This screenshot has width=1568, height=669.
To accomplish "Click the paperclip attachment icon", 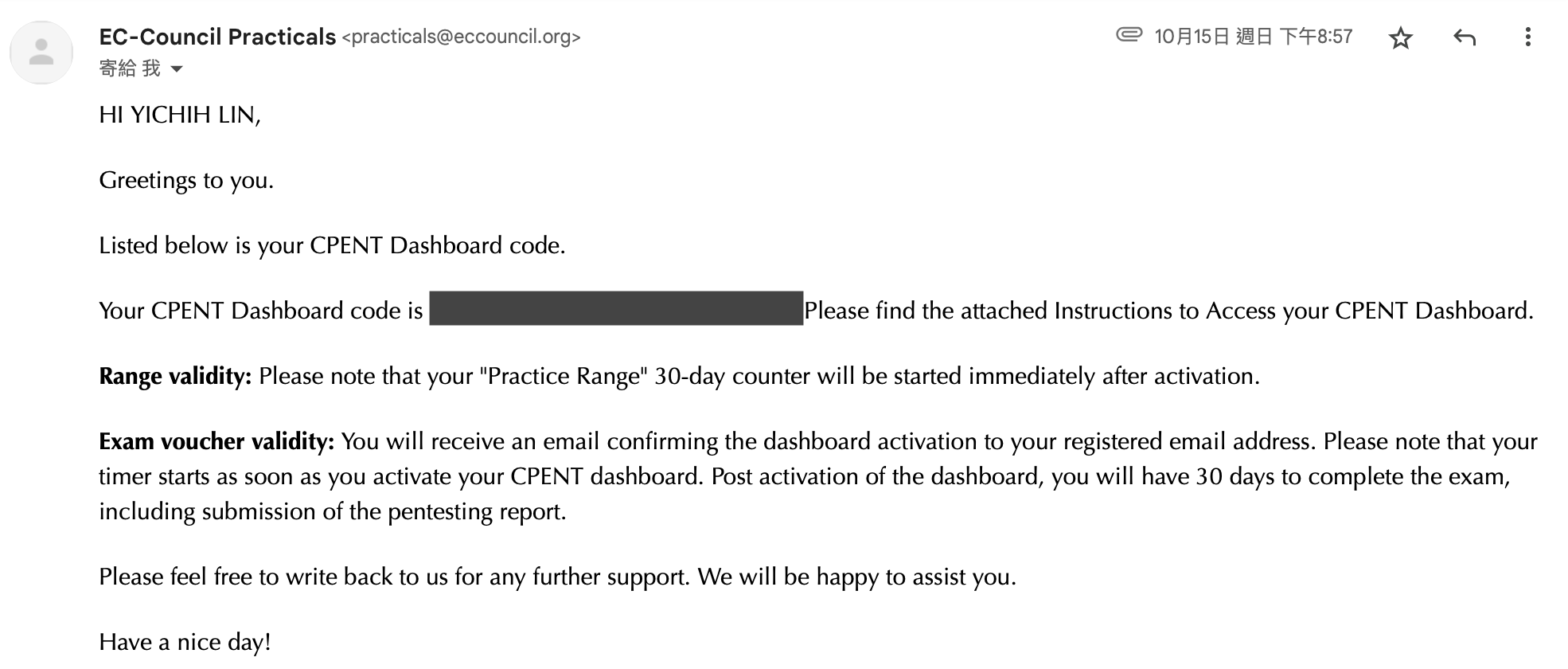I will point(1129,34).
